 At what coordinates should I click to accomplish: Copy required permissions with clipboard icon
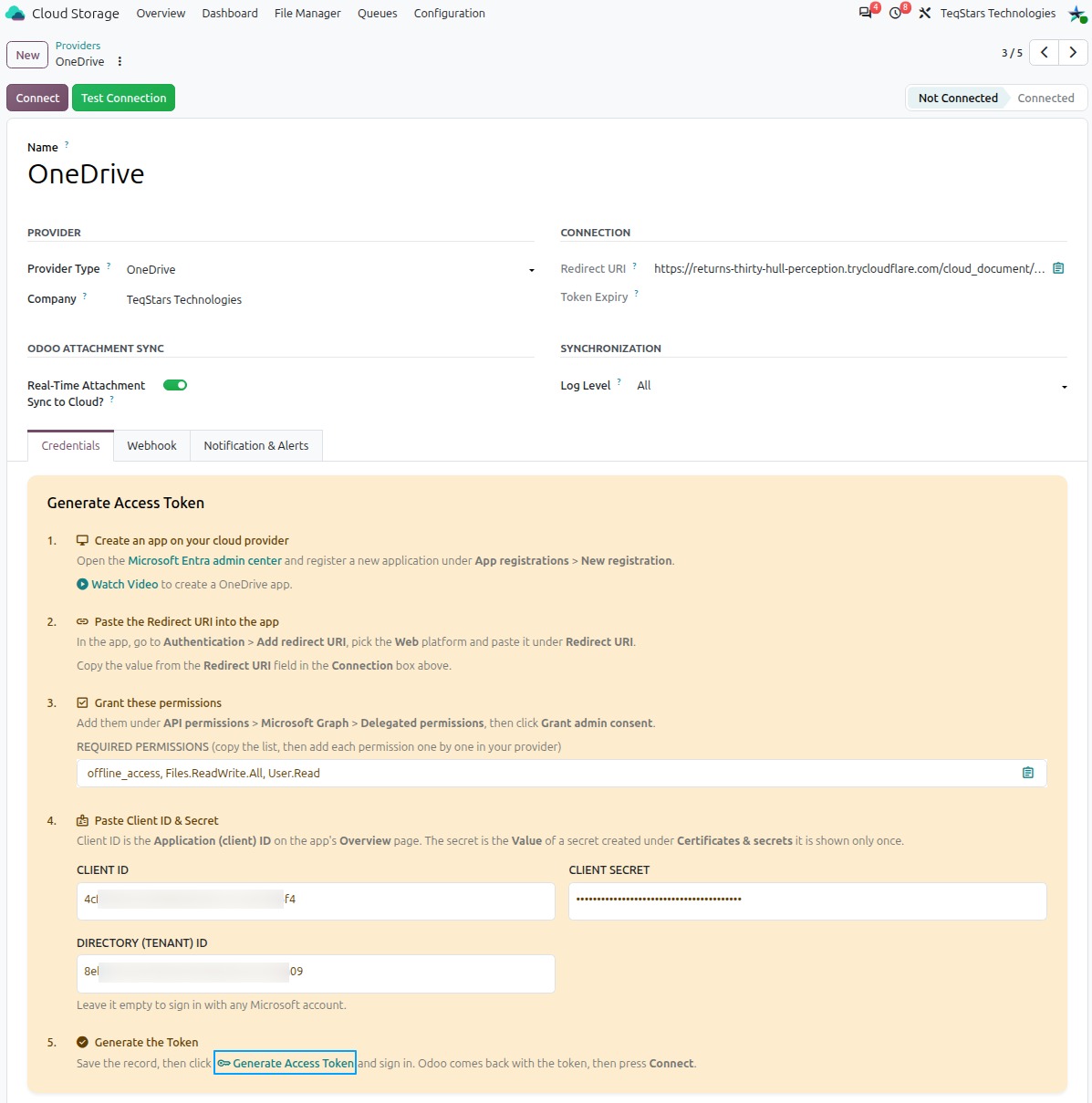coord(1028,773)
